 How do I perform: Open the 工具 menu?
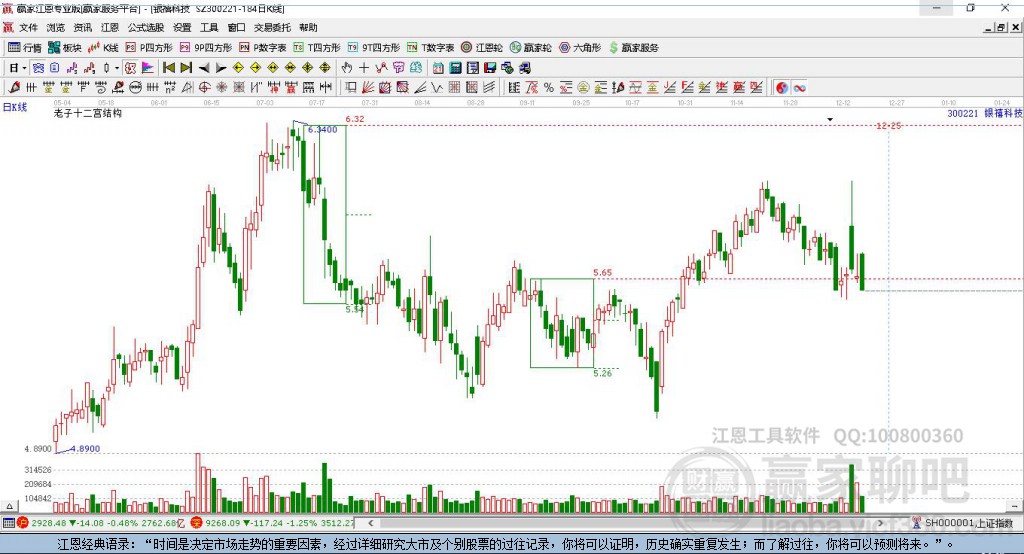(x=209, y=27)
